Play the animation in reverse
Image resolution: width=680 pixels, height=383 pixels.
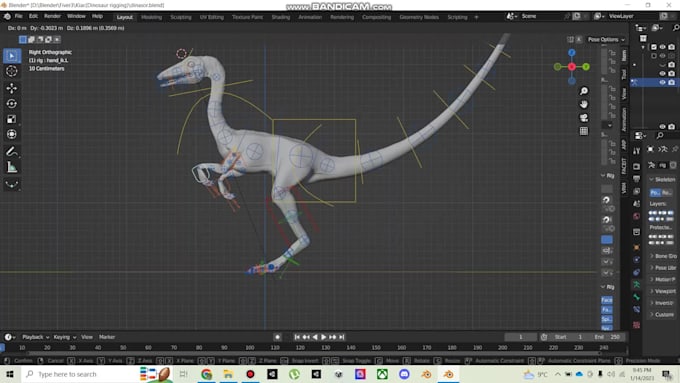tap(315, 337)
